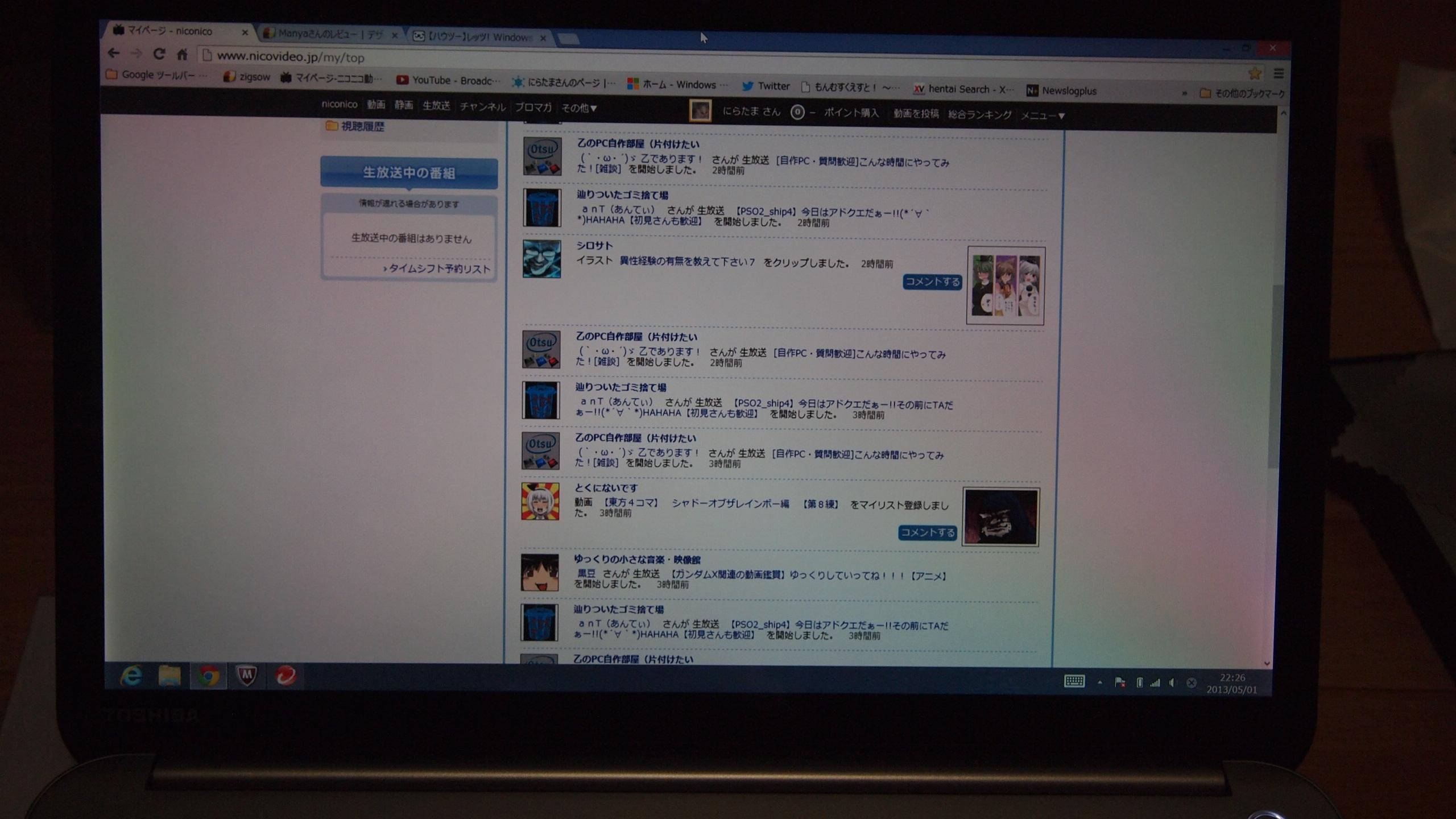Screen dimensions: 1456x819
Task: Open the volume speaker tray icon
Action: [1172, 682]
